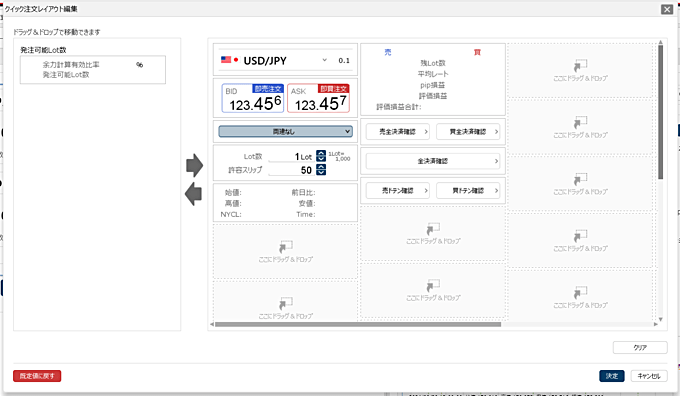Screen dimensions: 680x396
Task: Decrease Lot数 with the down stepper arrow
Action: click(x=320, y=159)
